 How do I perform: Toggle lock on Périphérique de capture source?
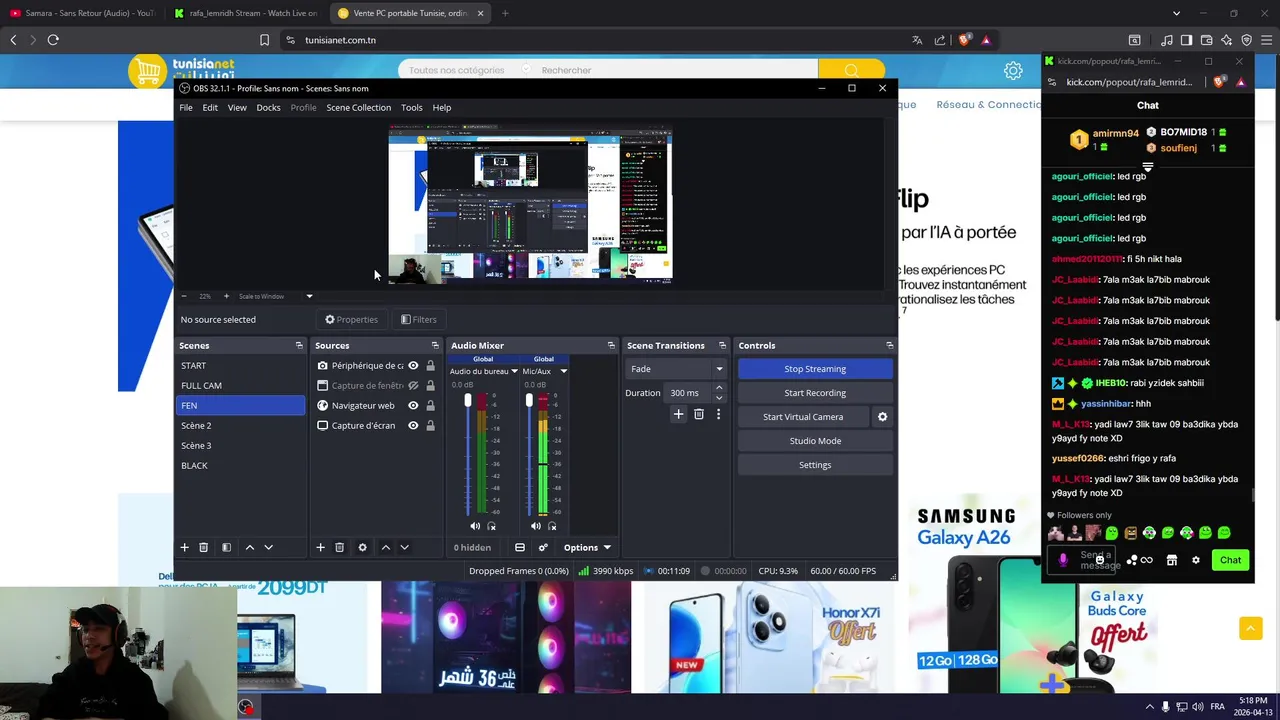430,365
